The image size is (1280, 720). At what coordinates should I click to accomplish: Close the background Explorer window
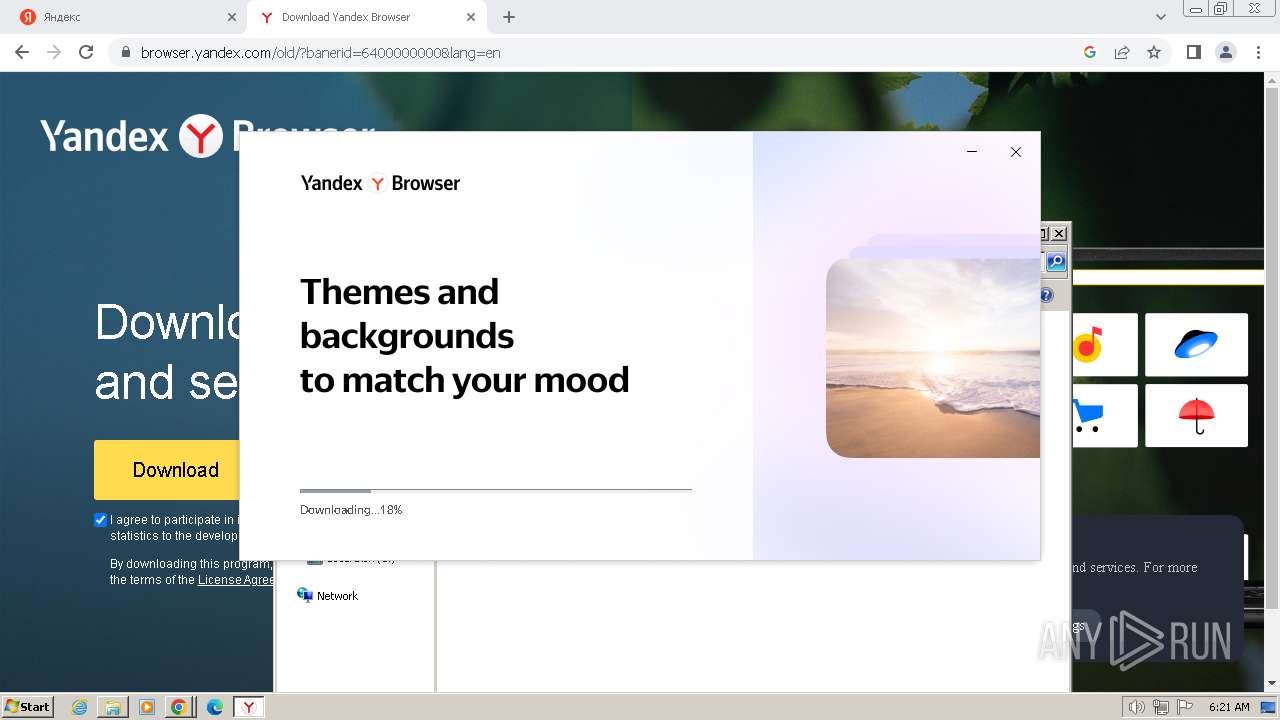[x=1059, y=234]
